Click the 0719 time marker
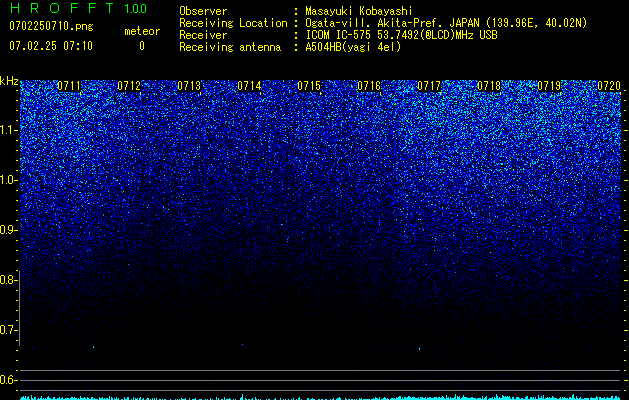 tap(549, 86)
